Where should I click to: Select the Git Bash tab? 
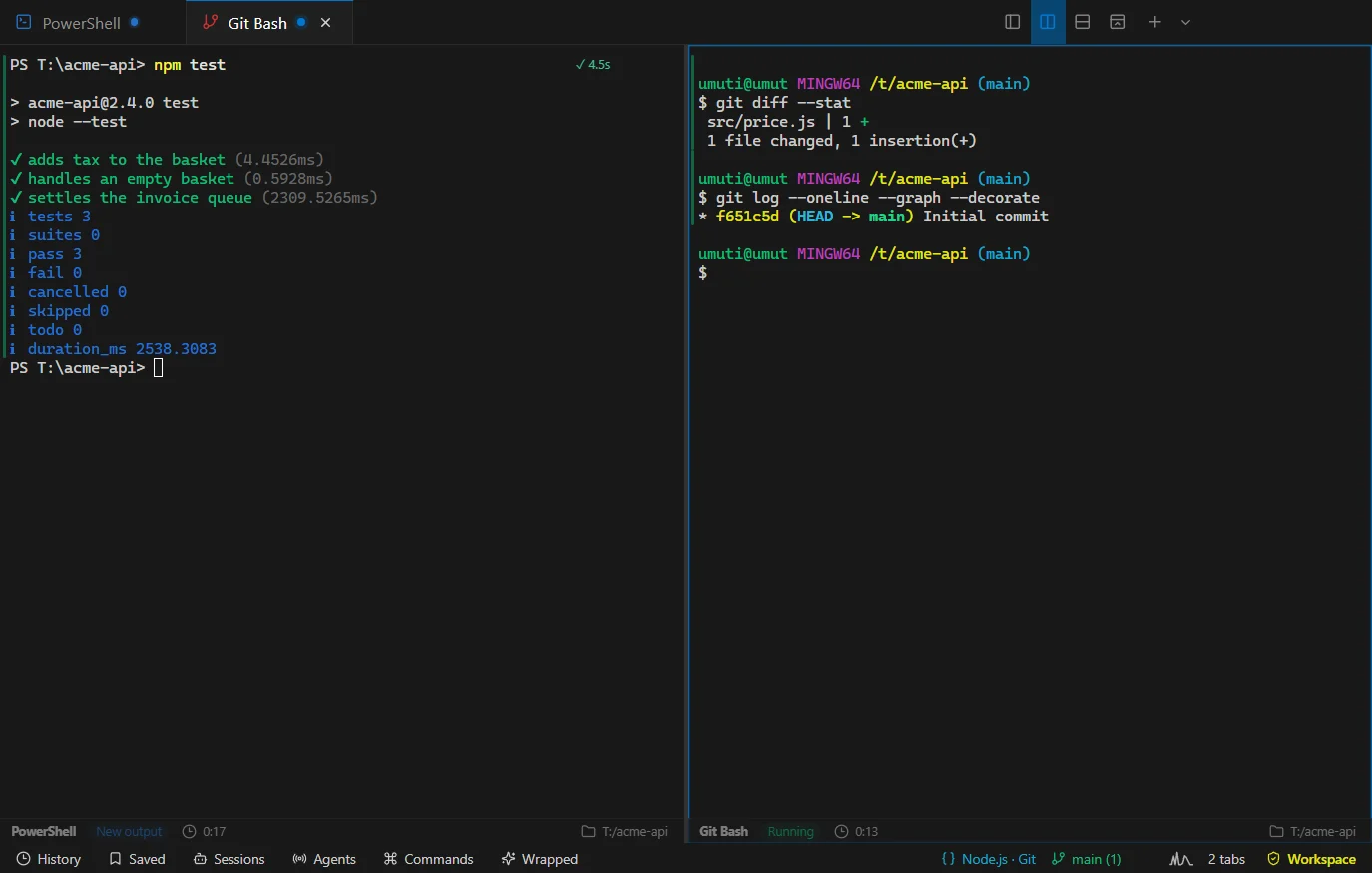257,23
